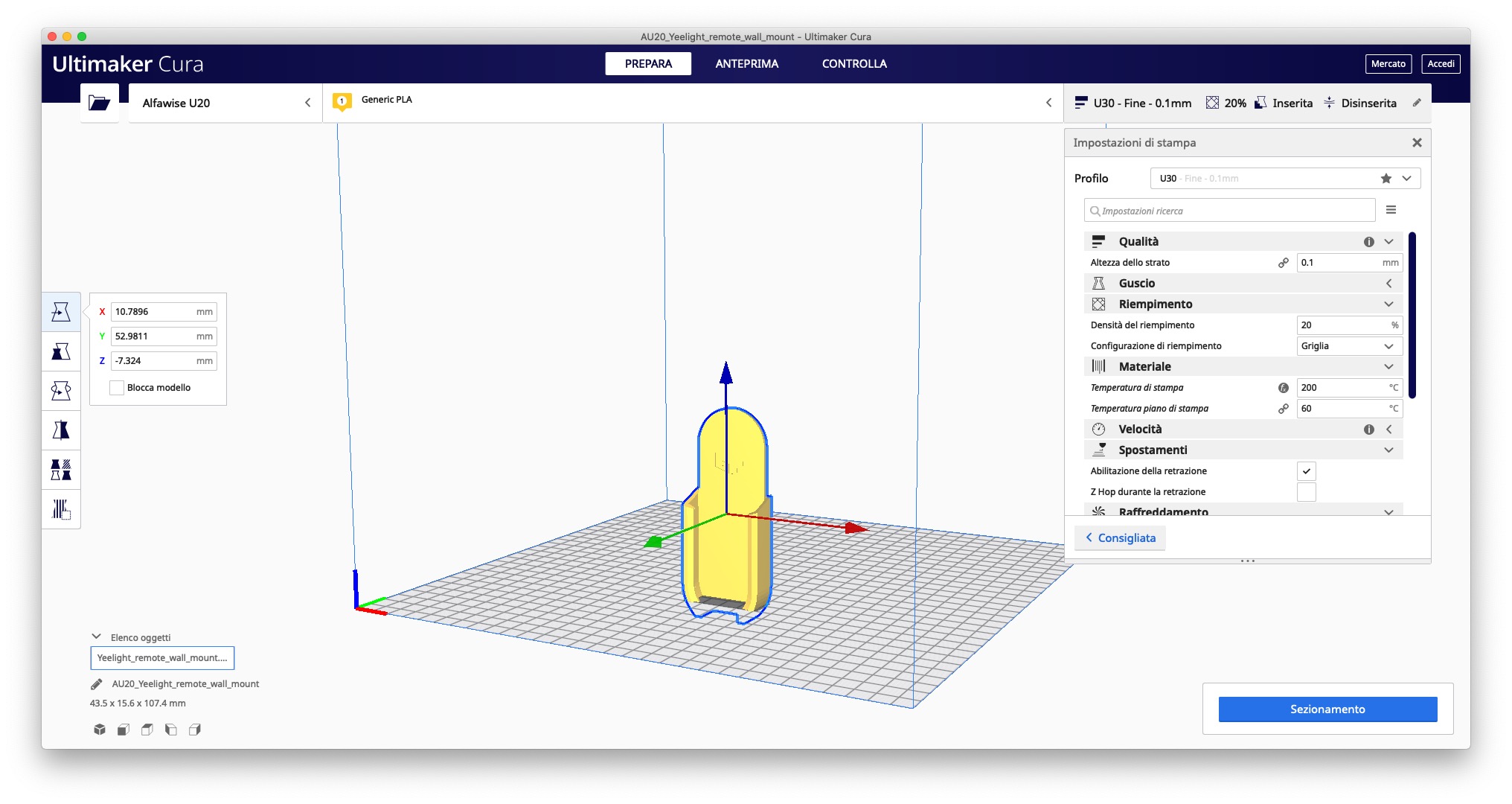Open Per Model Settings tool

click(x=61, y=470)
